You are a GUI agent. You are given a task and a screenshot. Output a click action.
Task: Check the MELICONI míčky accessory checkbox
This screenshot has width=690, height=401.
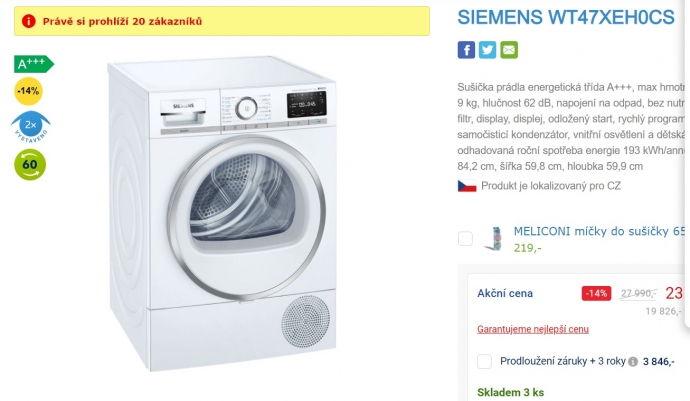466,239
